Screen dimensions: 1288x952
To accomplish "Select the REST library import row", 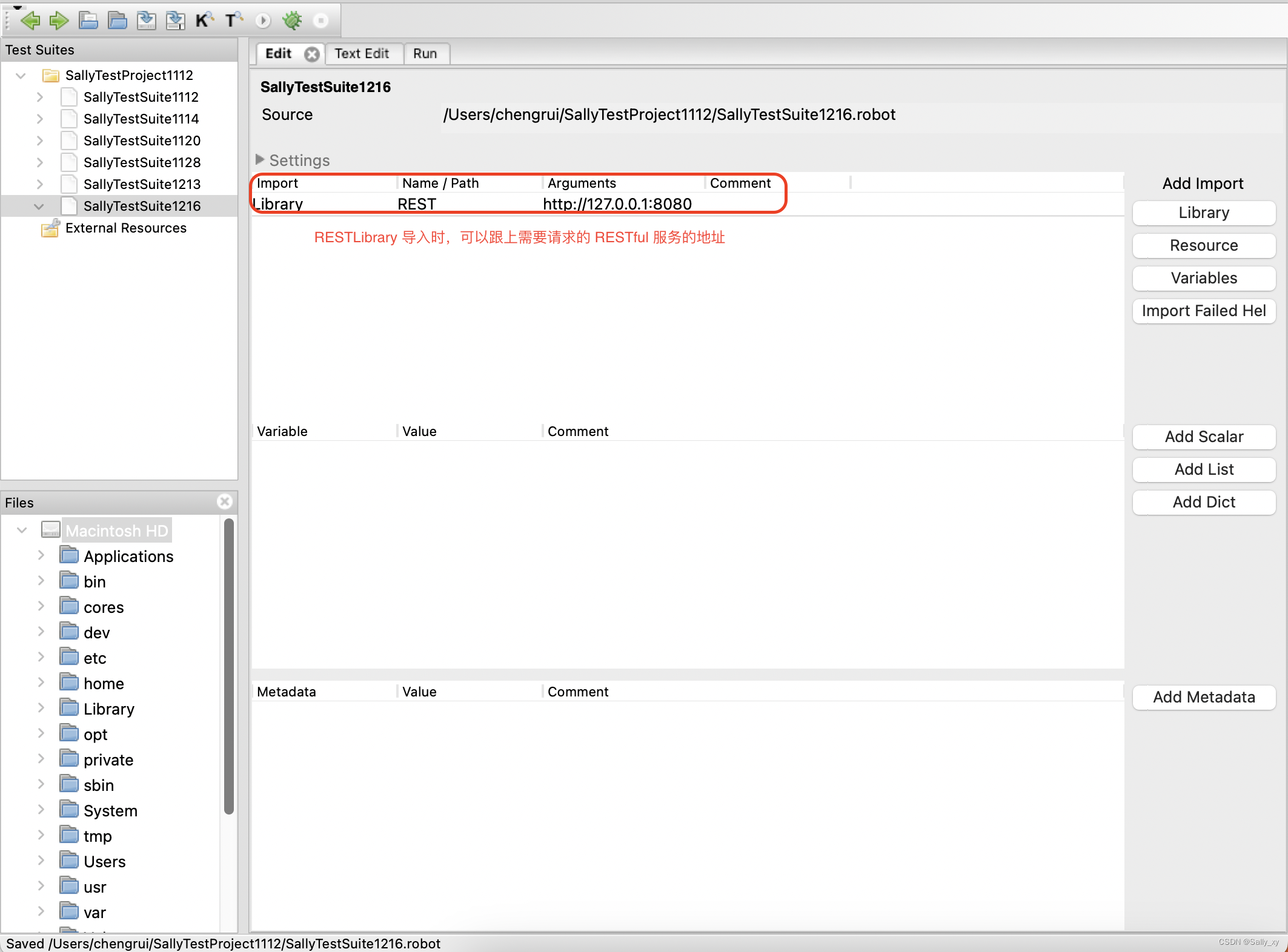I will [688, 204].
